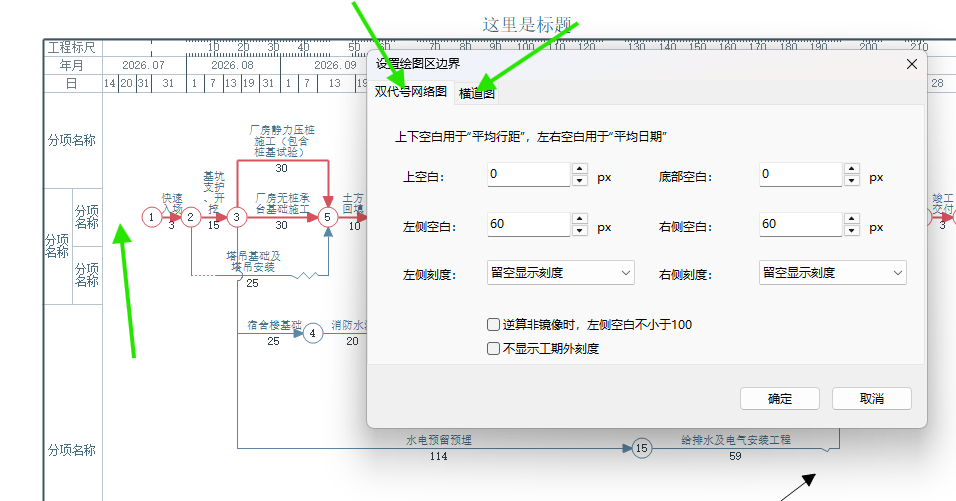Viewport: 956px width, 501px height.
Task: Select network node 15 in diagram
Action: 641,449
